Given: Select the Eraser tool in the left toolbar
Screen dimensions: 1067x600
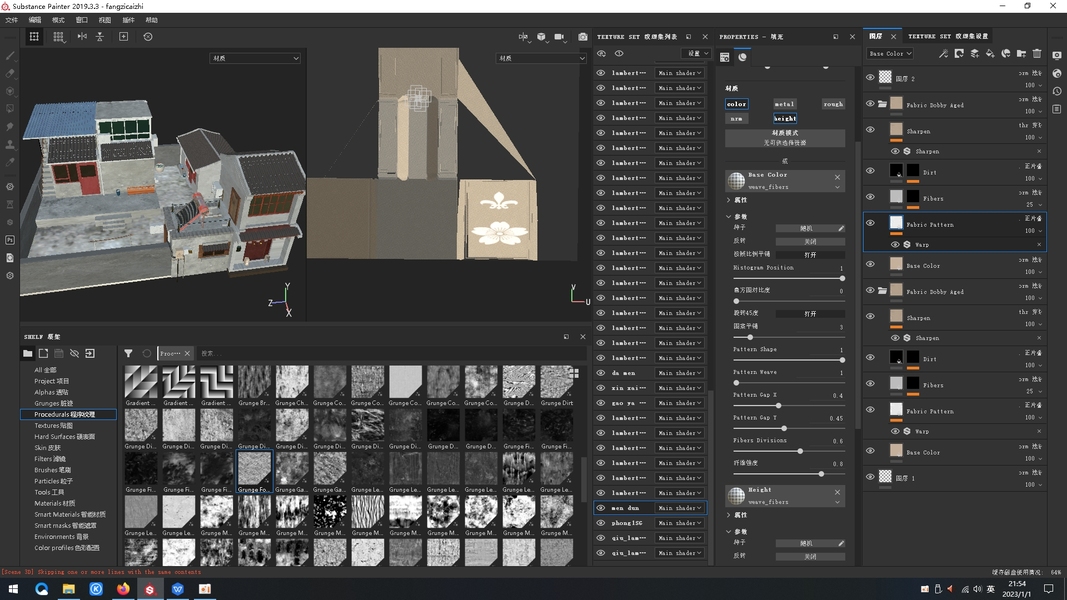Looking at the screenshot, I should click(x=10, y=73).
